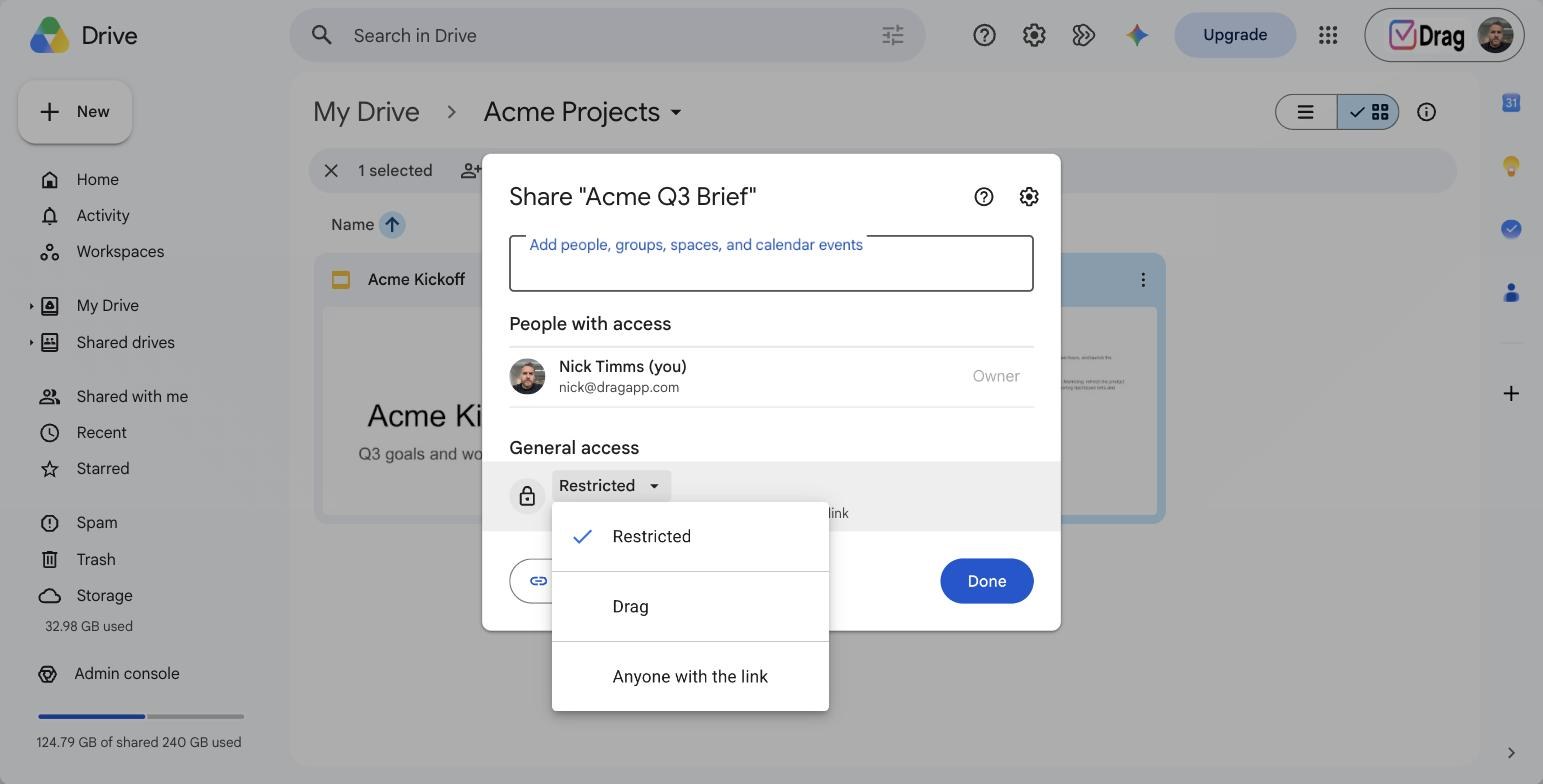Go to Shared with me
The width and height of the screenshot is (1543, 784).
[x=132, y=397]
